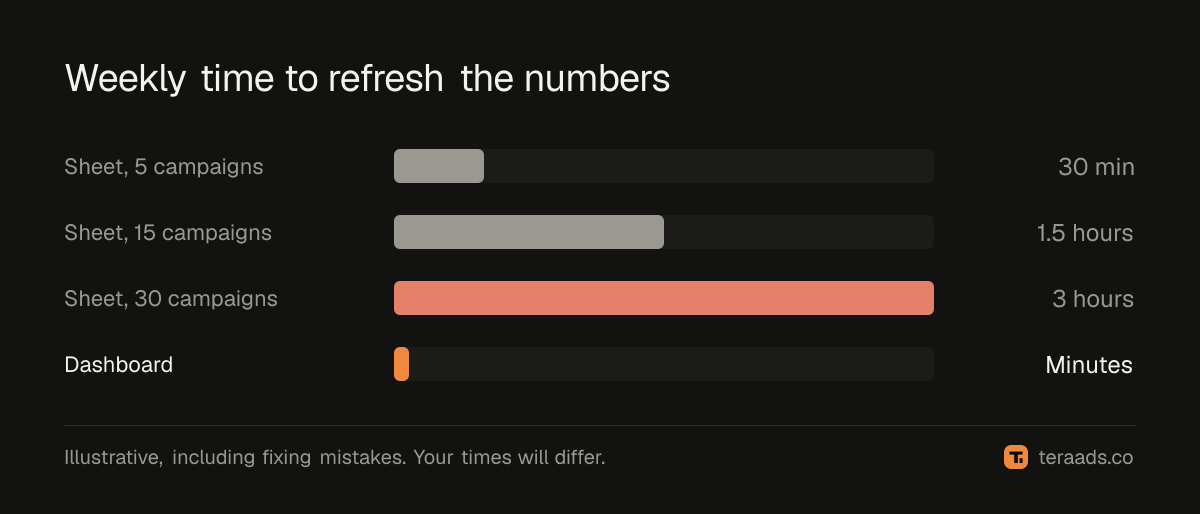The width and height of the screenshot is (1200, 514).
Task: Click the gray bar for 15 campaigns
Action: tap(529, 232)
